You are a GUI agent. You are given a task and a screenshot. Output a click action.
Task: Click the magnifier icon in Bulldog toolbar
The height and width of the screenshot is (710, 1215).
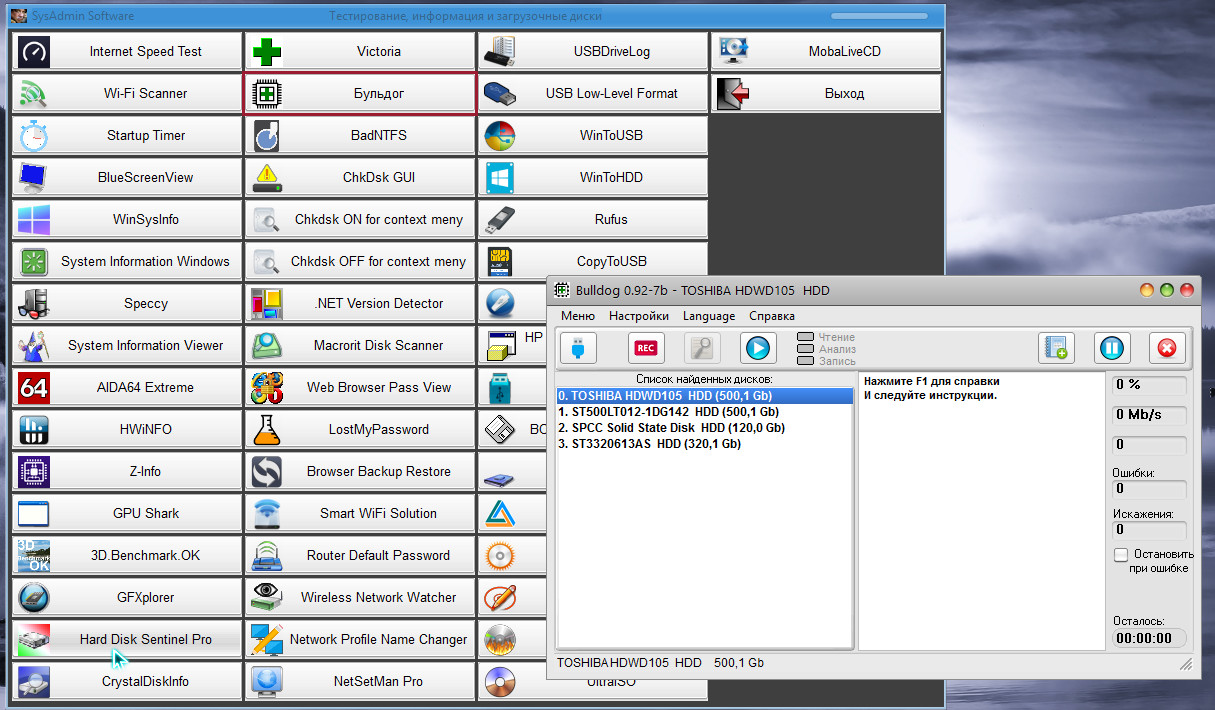tap(702, 348)
